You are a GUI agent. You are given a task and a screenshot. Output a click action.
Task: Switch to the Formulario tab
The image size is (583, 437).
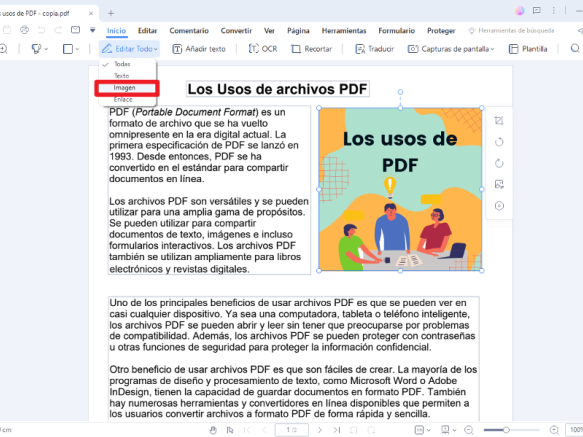[x=396, y=30]
